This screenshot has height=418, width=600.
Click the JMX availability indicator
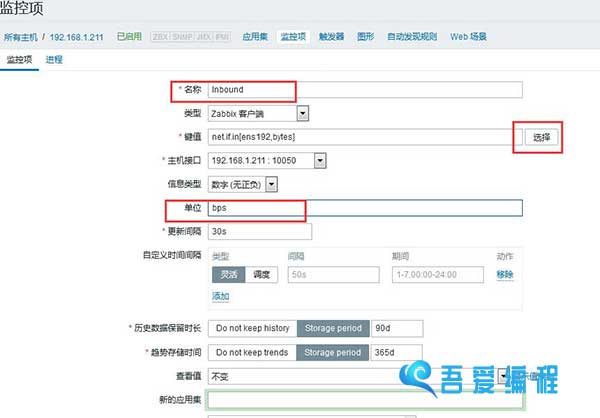[204, 37]
